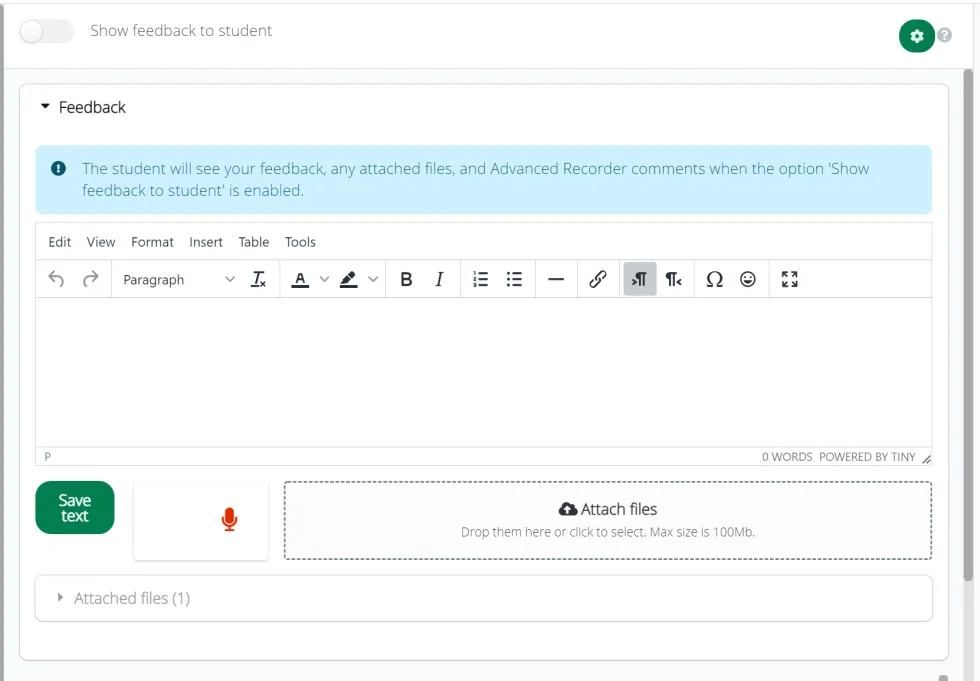Toggle right-to-left text direction
Image resolution: width=980 pixels, height=681 pixels.
(x=674, y=280)
